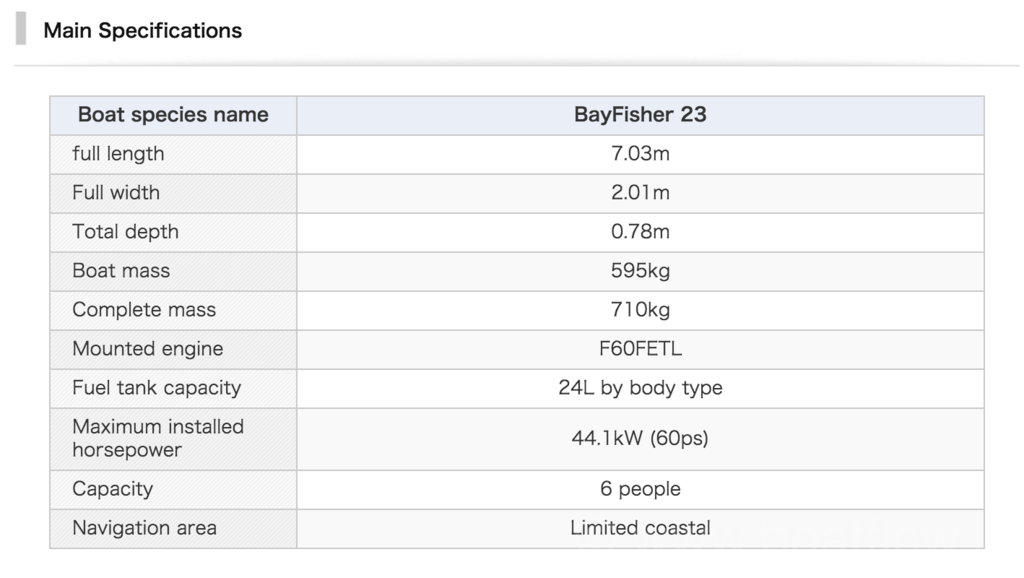Click the full length row label
1024x578 pixels.
[x=118, y=154]
